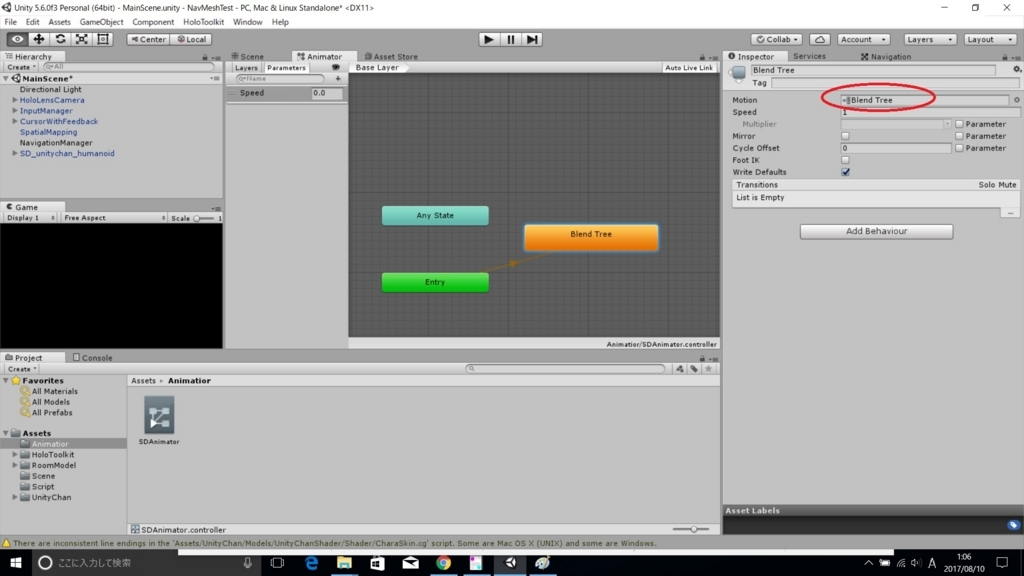Click the Step frame button
The width and height of the screenshot is (1024, 576).
click(x=532, y=39)
